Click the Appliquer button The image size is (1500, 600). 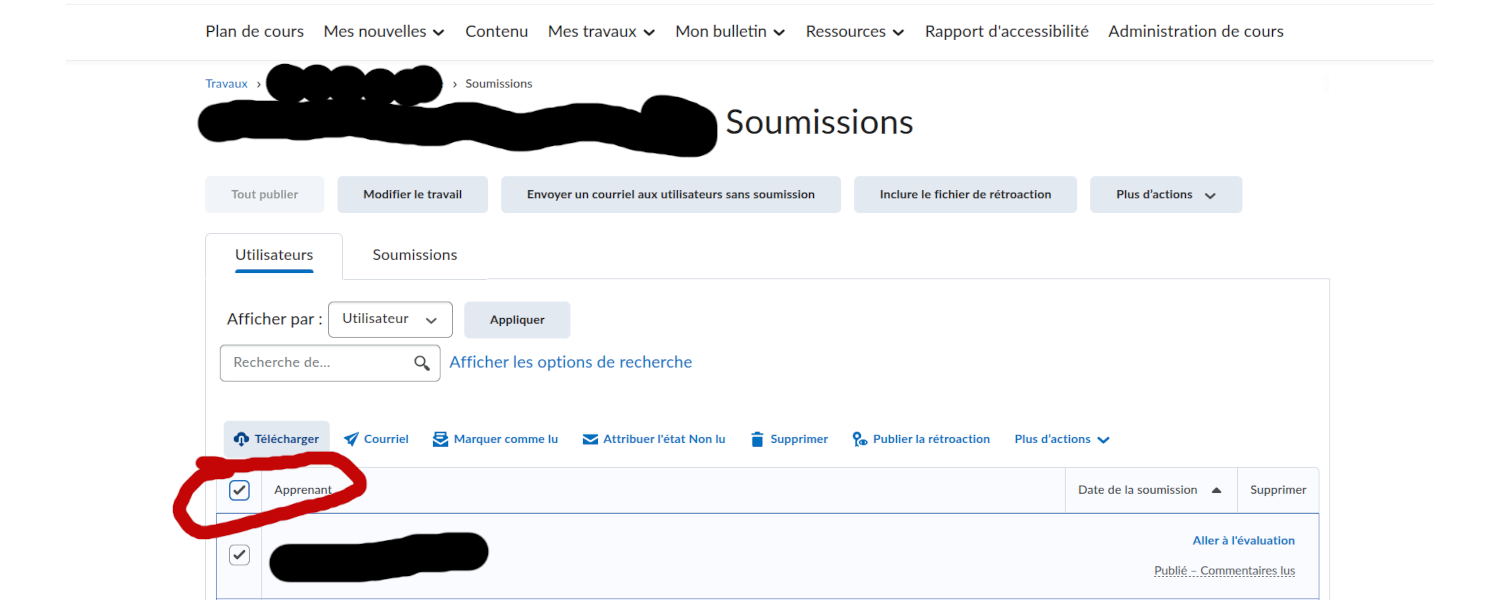(517, 320)
